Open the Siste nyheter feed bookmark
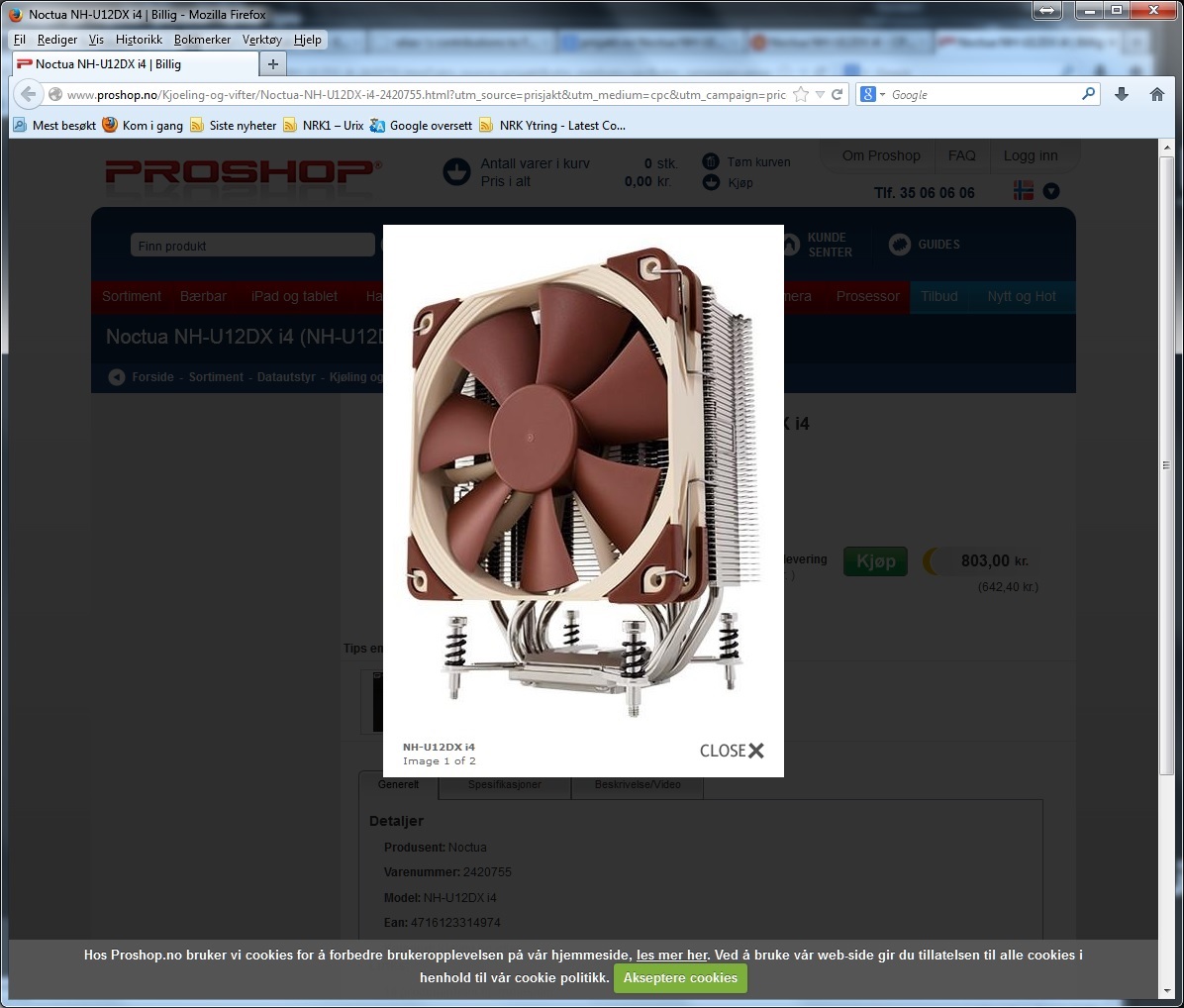1184x1008 pixels. click(234, 126)
